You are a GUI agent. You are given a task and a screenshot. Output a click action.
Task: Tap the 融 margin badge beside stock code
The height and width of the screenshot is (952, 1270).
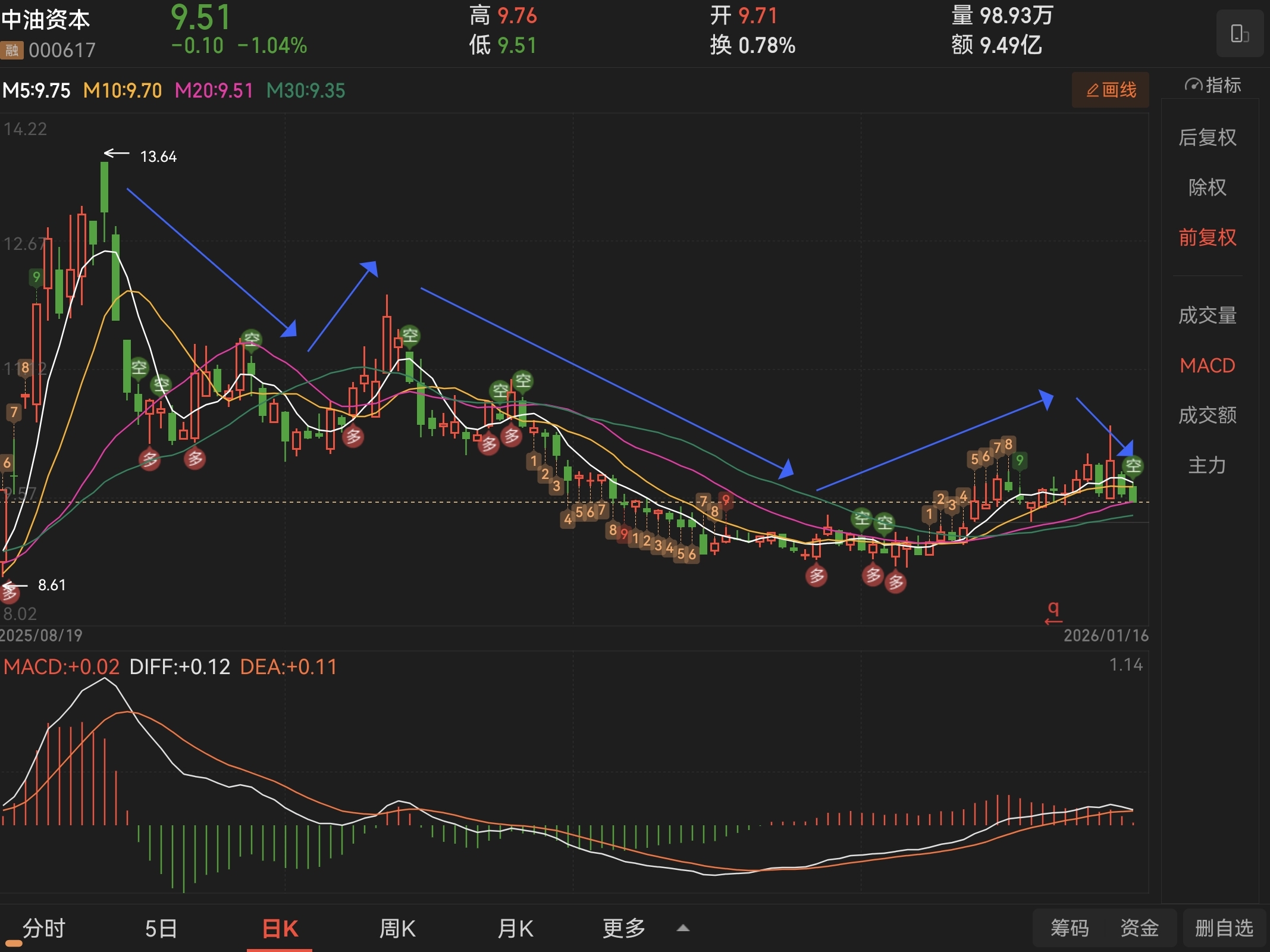[x=12, y=50]
